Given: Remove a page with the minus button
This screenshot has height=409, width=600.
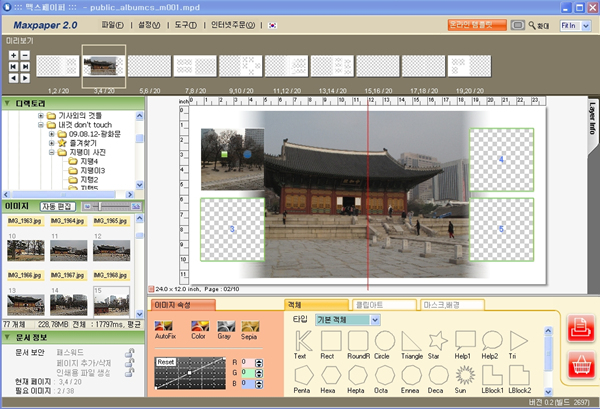Looking at the screenshot, I should click(25, 55).
